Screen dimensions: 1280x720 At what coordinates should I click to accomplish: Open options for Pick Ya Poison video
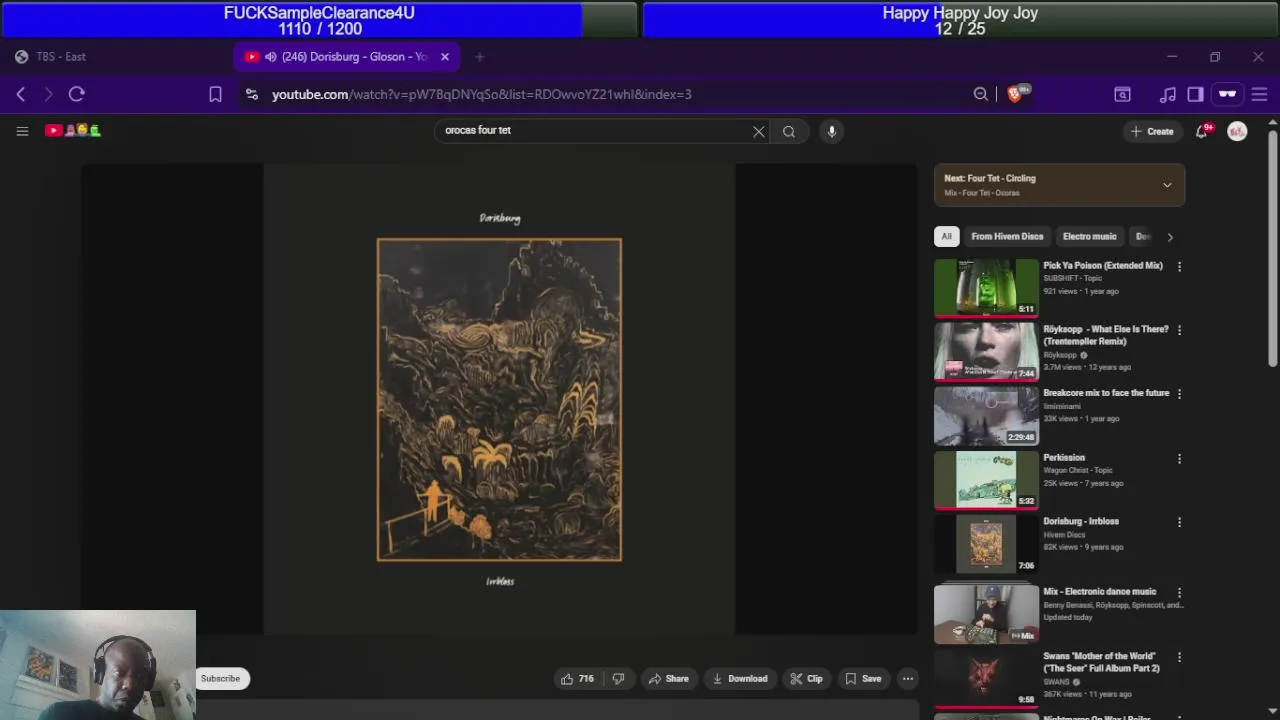pyautogui.click(x=1180, y=267)
